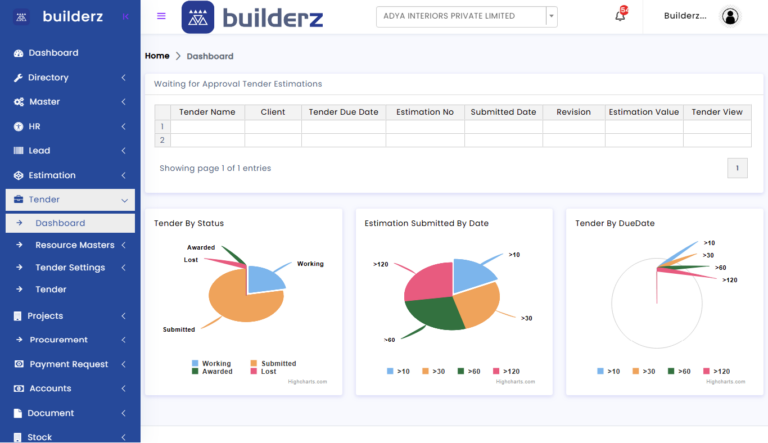The height and width of the screenshot is (443, 768).
Task: Click the Estimation icon in sidebar
Action: 19,175
